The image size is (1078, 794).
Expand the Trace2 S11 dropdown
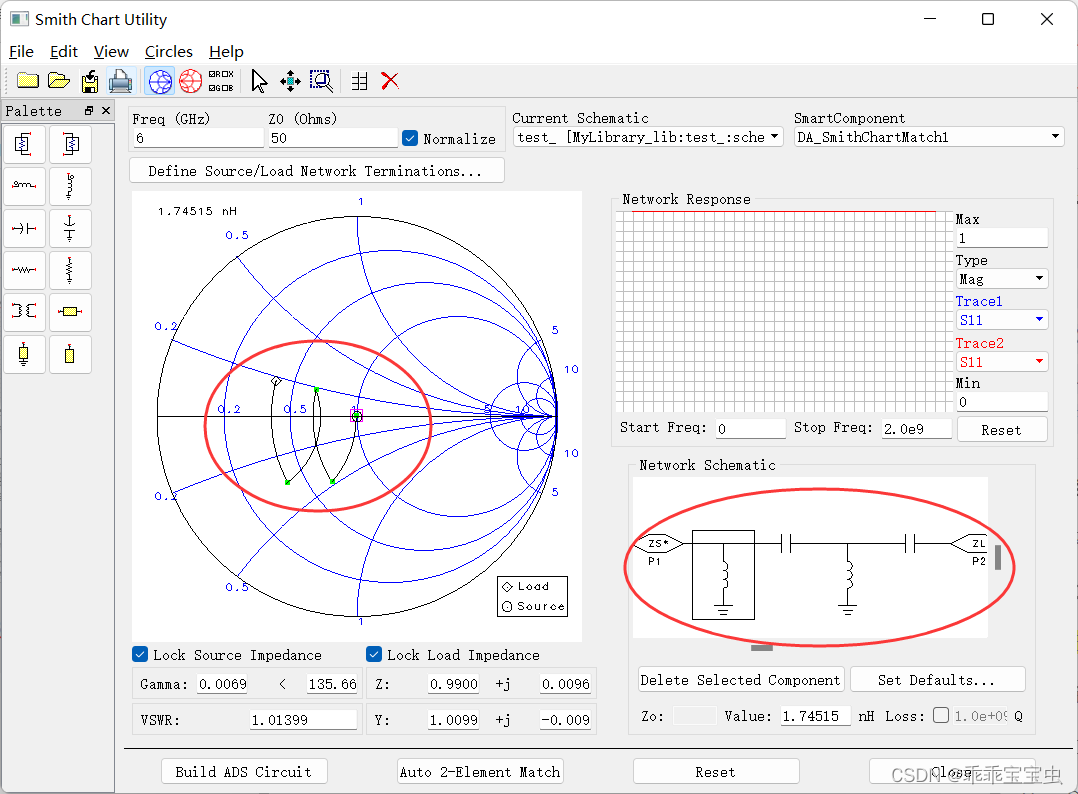[1002, 362]
